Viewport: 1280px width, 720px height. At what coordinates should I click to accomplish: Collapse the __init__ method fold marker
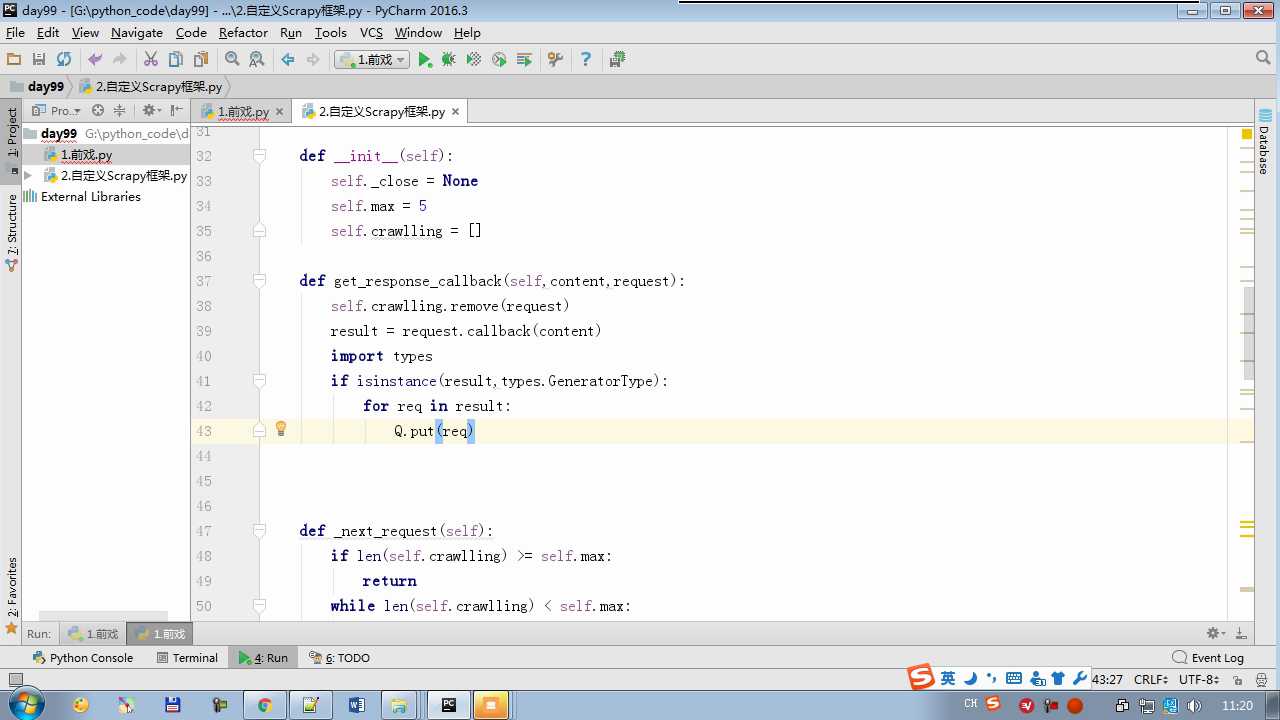click(259, 156)
